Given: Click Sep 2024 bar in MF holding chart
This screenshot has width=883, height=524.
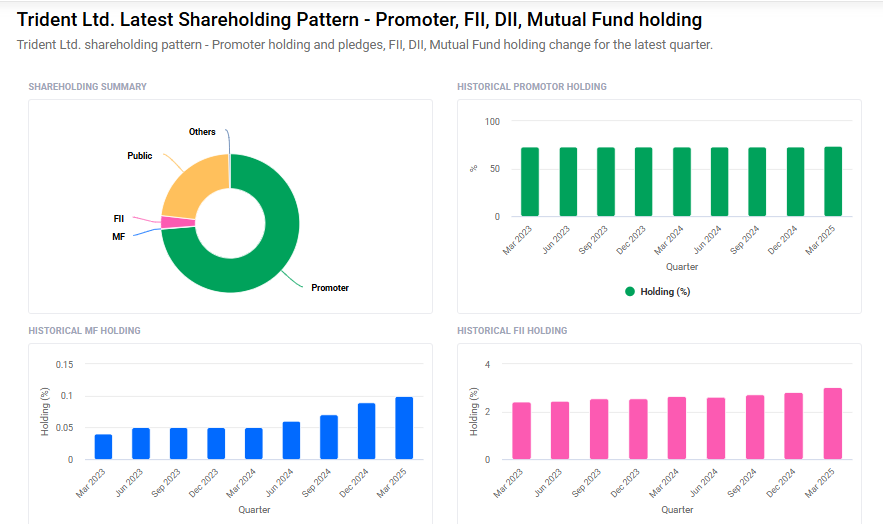Looking at the screenshot, I should coord(329,437).
